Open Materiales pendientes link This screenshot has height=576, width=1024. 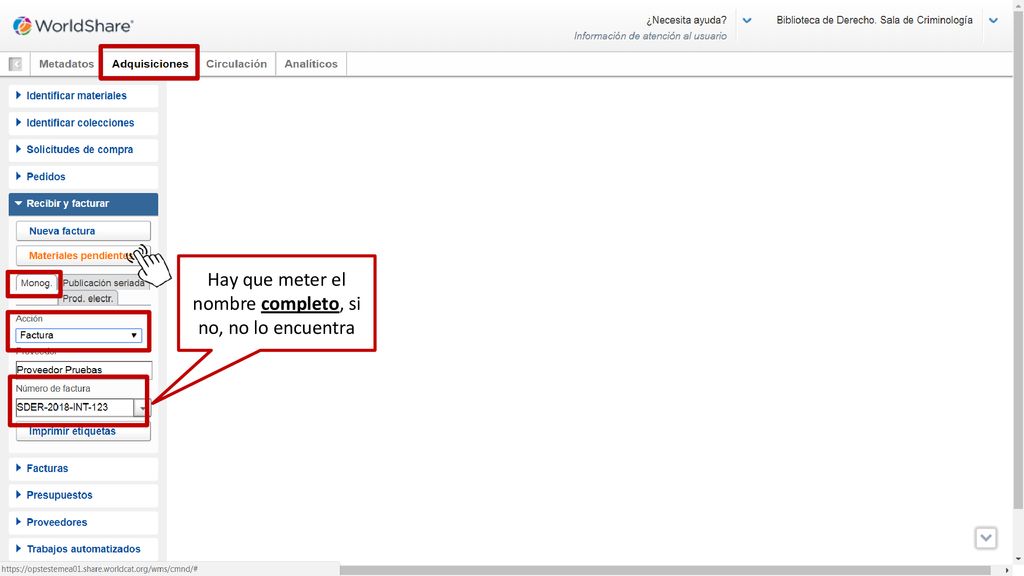[84, 255]
